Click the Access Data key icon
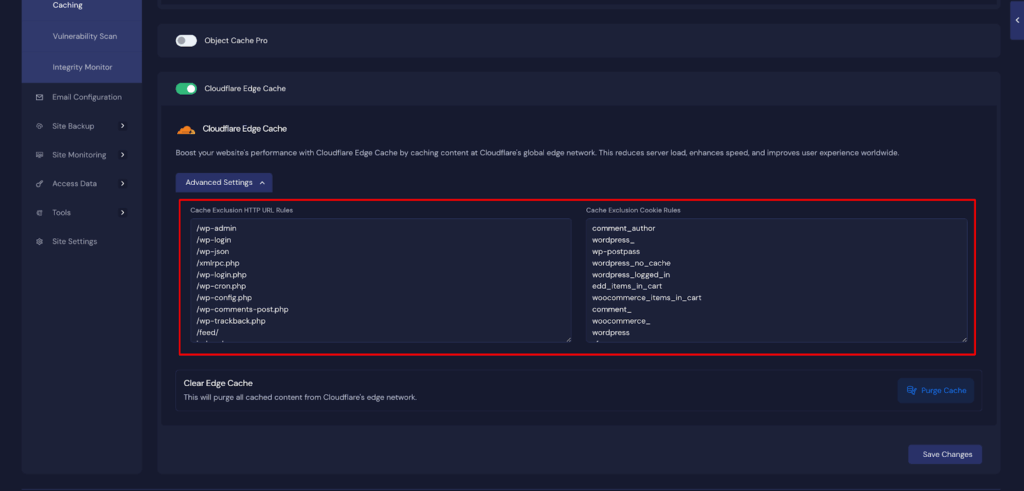Image resolution: width=1024 pixels, height=491 pixels. [39, 184]
